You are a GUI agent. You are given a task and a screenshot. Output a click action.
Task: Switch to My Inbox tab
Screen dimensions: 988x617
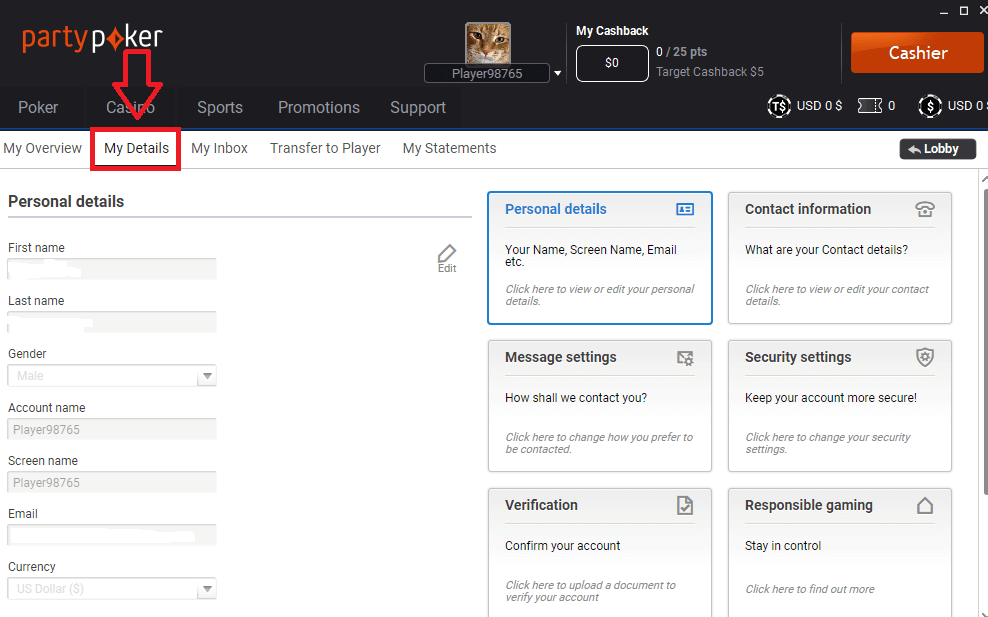pos(219,148)
